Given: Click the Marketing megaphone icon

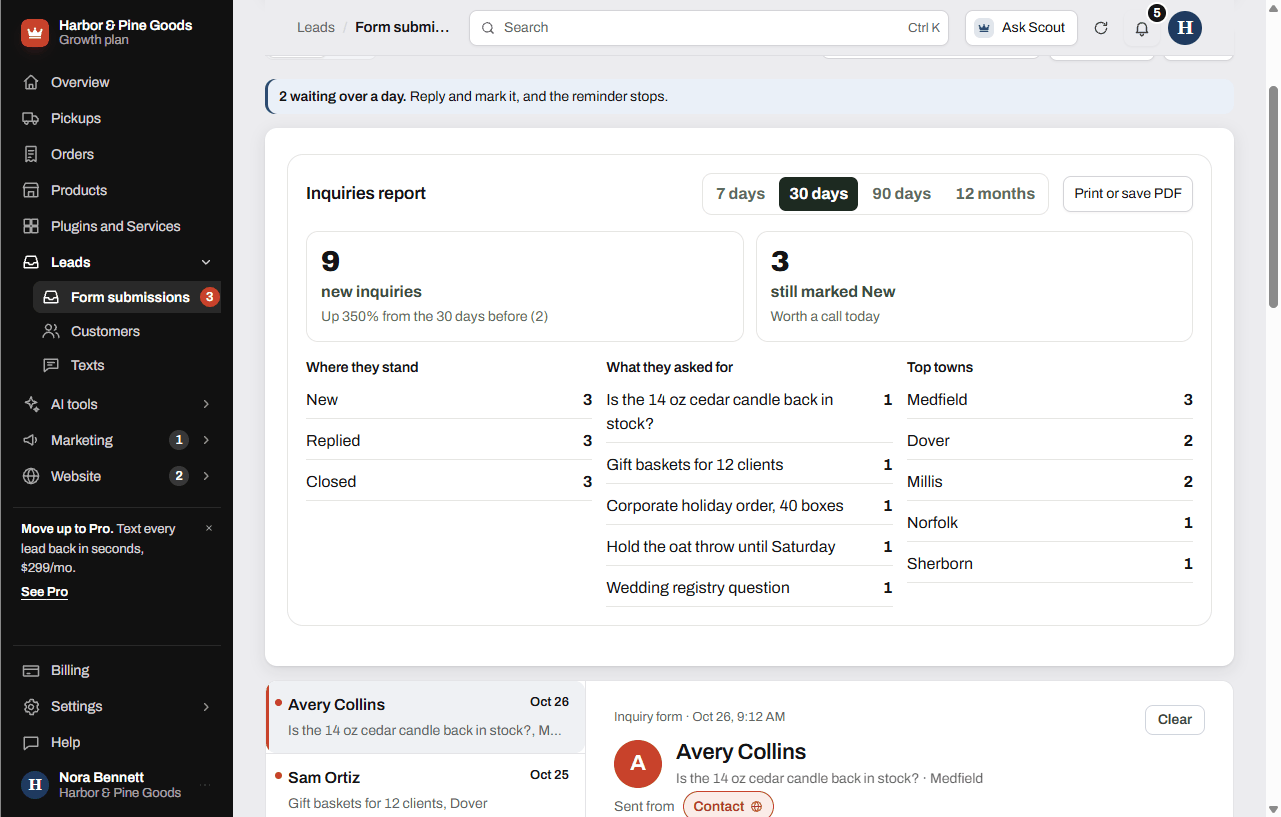Looking at the screenshot, I should click(x=31, y=440).
